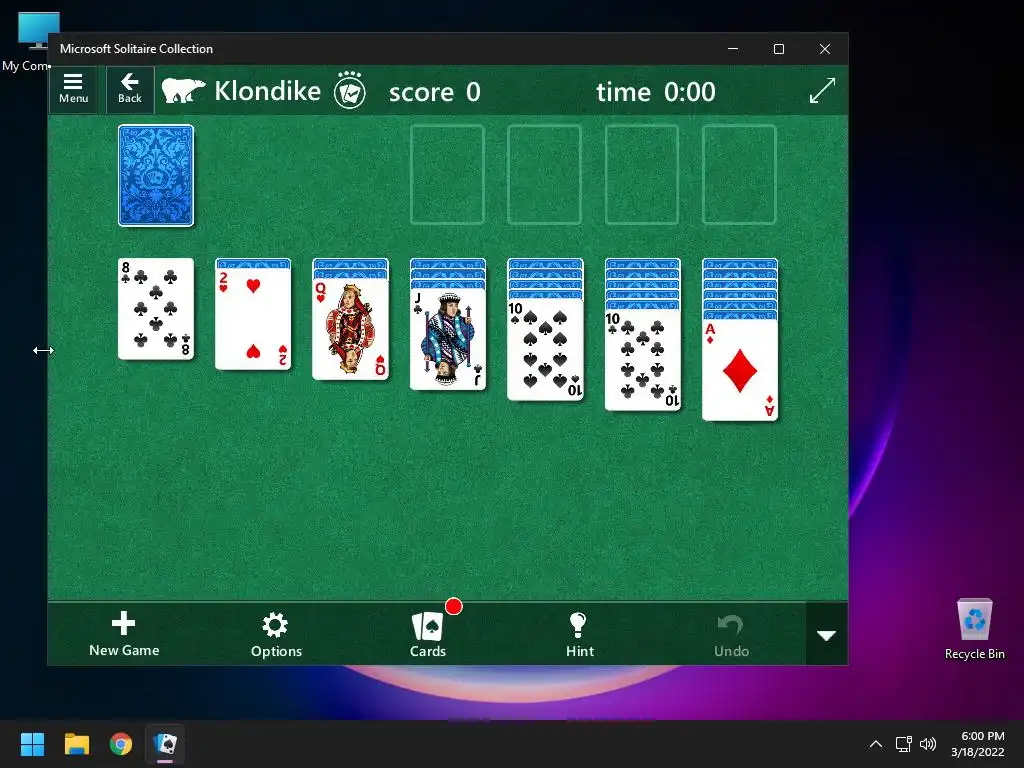Show hidden system tray icons
Screen dimensions: 1024x768
pos(876,744)
